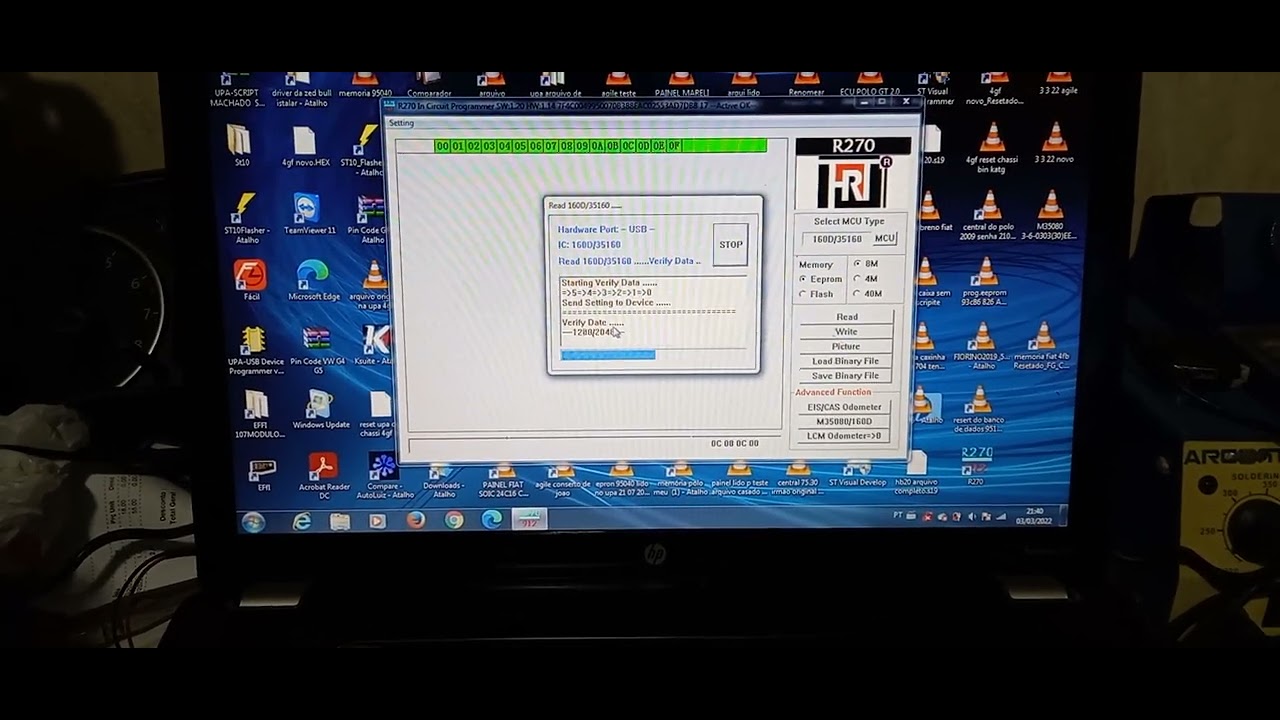This screenshot has width=1280, height=720.
Task: Open the M35080 3-6-0303 file icon
Action: click(x=1050, y=204)
